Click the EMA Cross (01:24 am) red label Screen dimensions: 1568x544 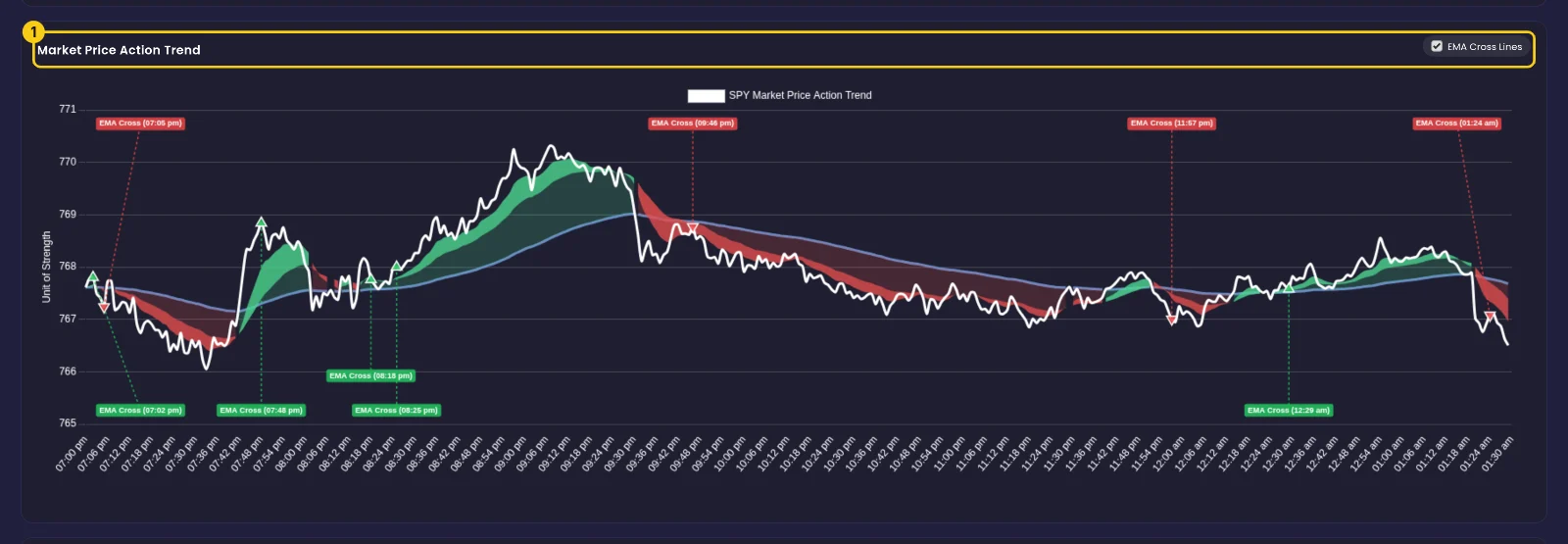point(1456,124)
